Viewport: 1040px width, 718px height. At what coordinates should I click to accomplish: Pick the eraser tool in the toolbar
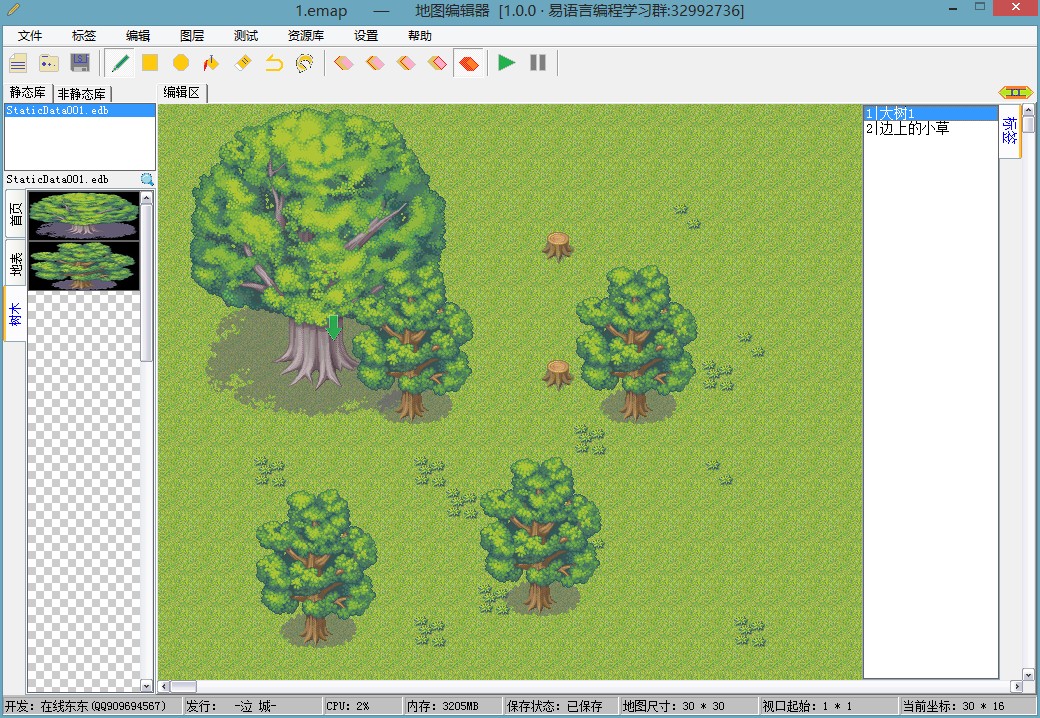(x=243, y=63)
